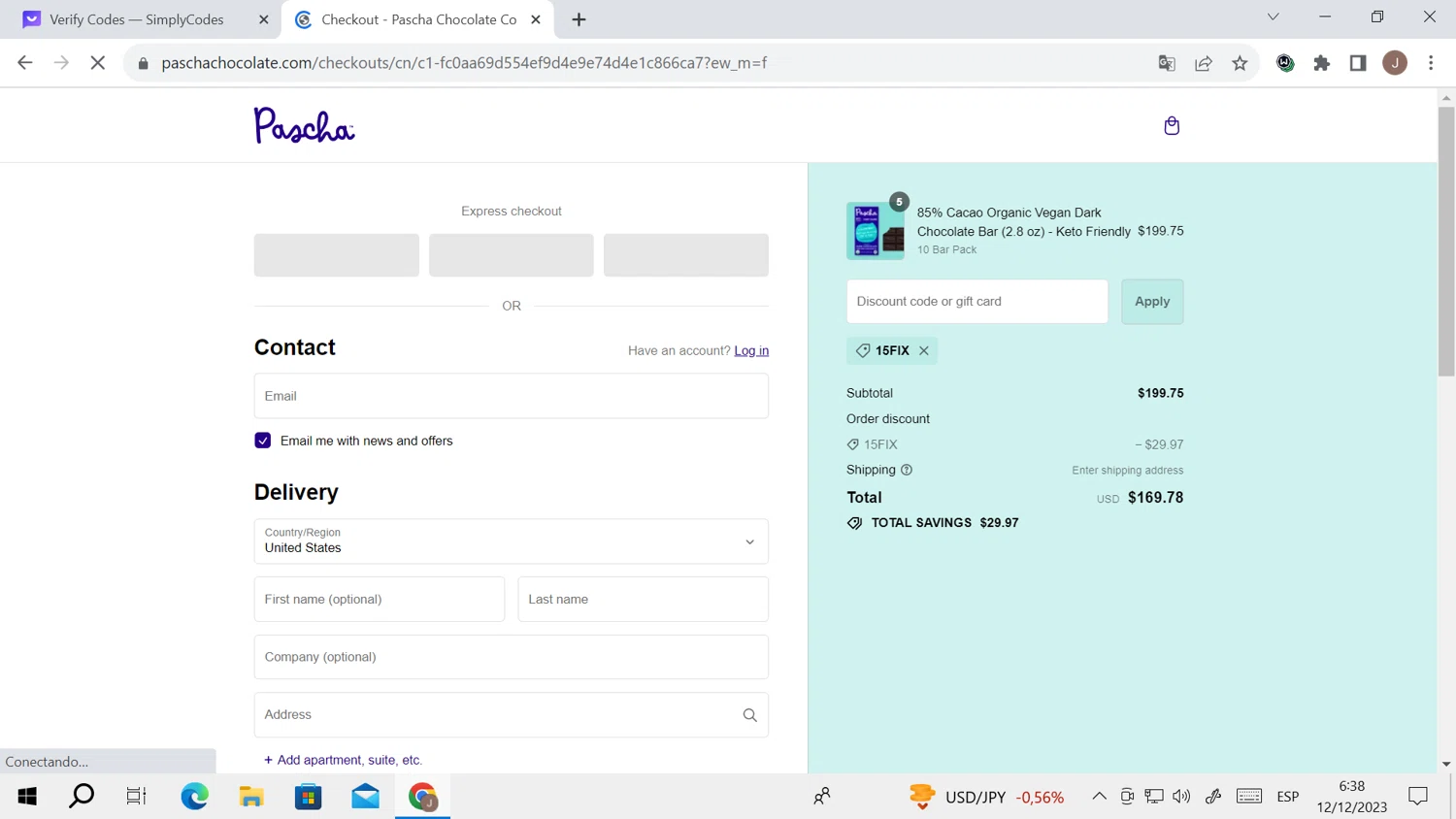The image size is (1456, 819).
Task: Click the First name (optional) field
Action: pos(380,600)
